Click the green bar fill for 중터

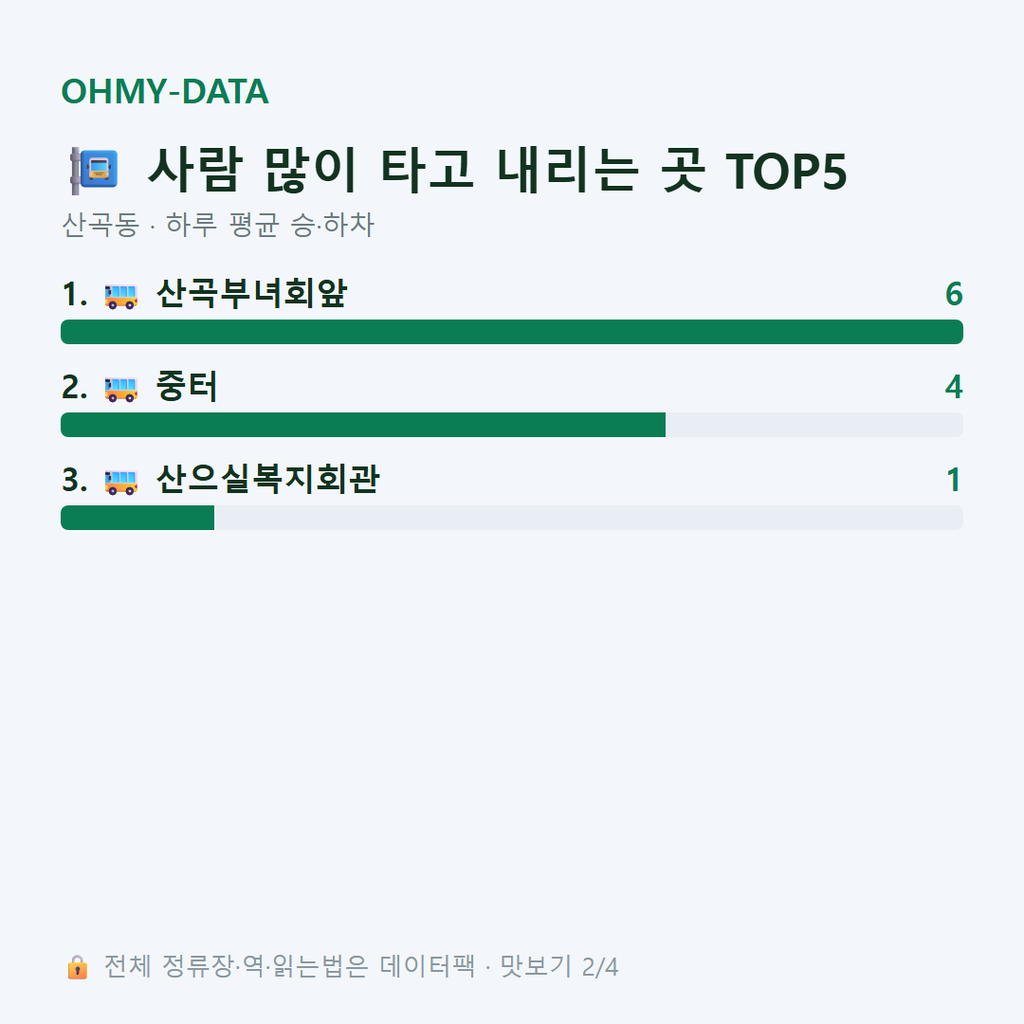(363, 424)
